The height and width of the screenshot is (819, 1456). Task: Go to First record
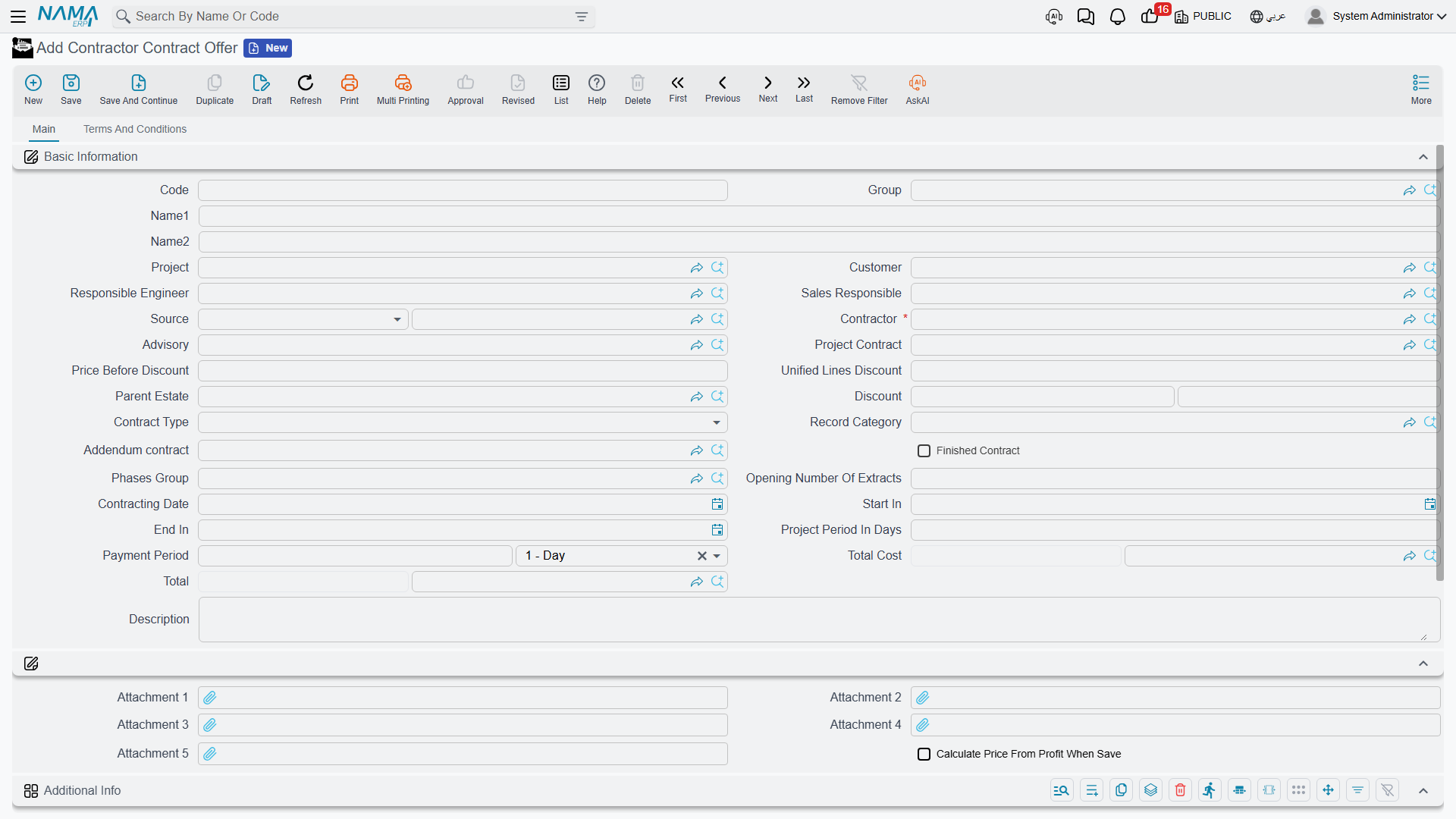tap(678, 89)
